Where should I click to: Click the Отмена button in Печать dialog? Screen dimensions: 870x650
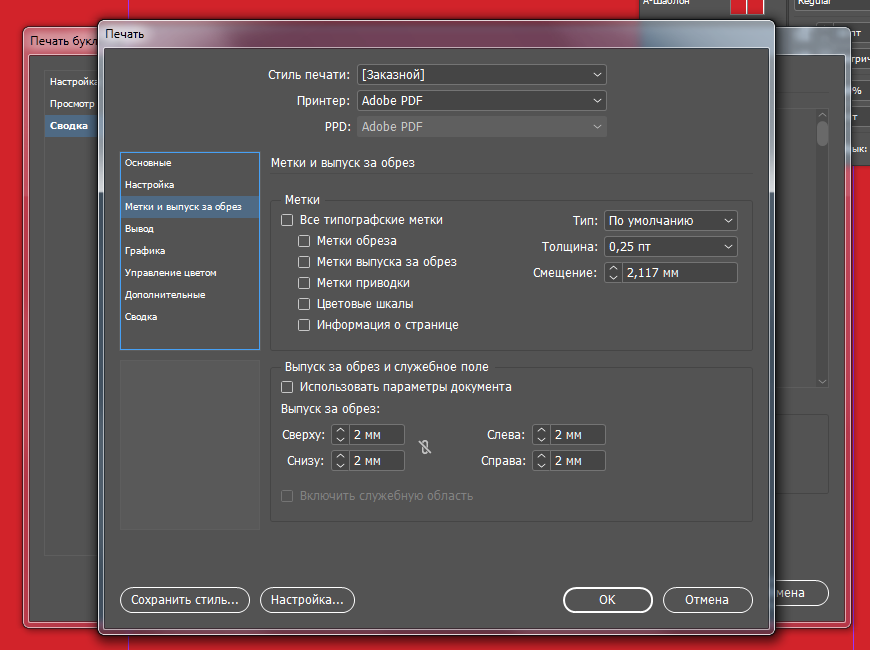pyautogui.click(x=707, y=600)
